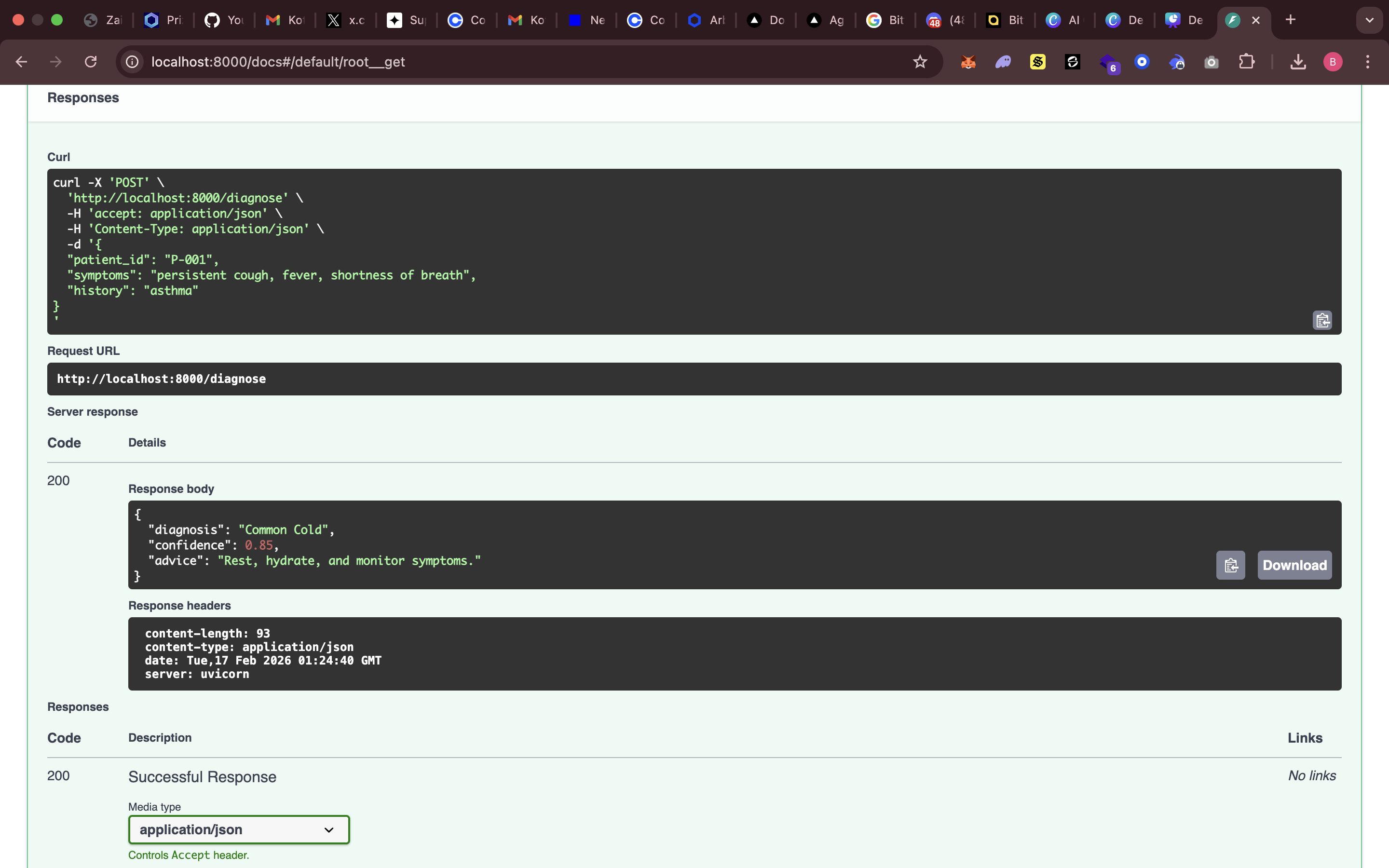
Task: Click the Download response button
Action: (1294, 566)
